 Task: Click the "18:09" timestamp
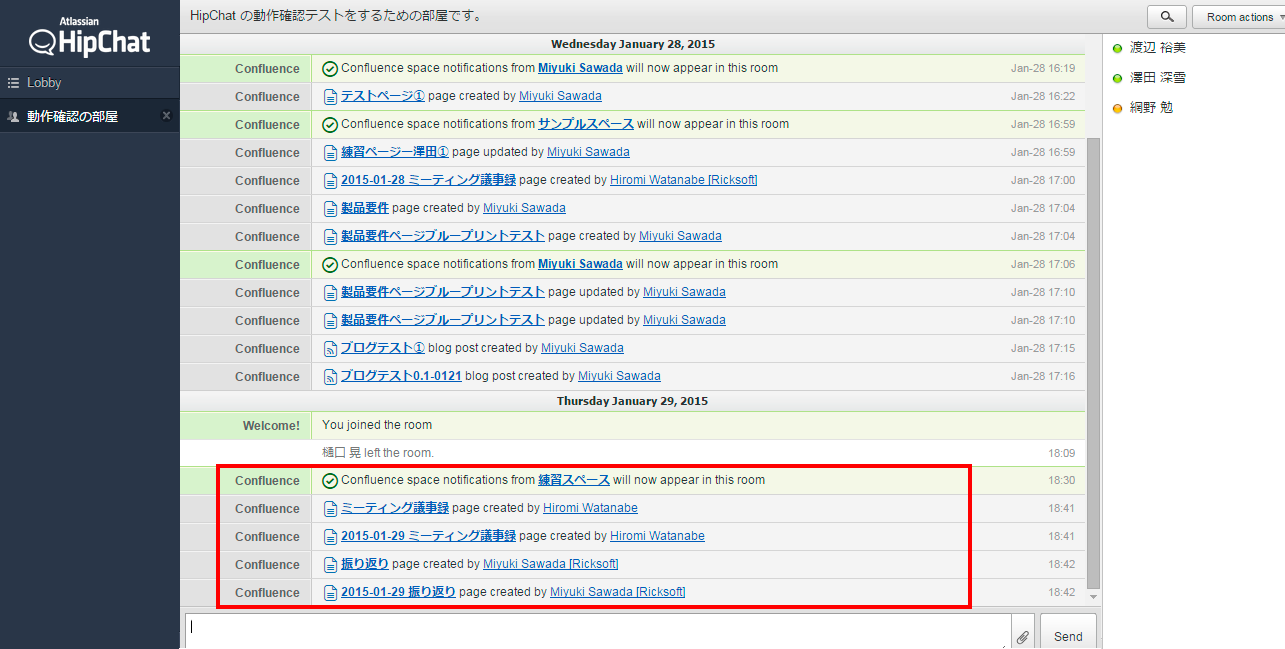[x=1062, y=453]
